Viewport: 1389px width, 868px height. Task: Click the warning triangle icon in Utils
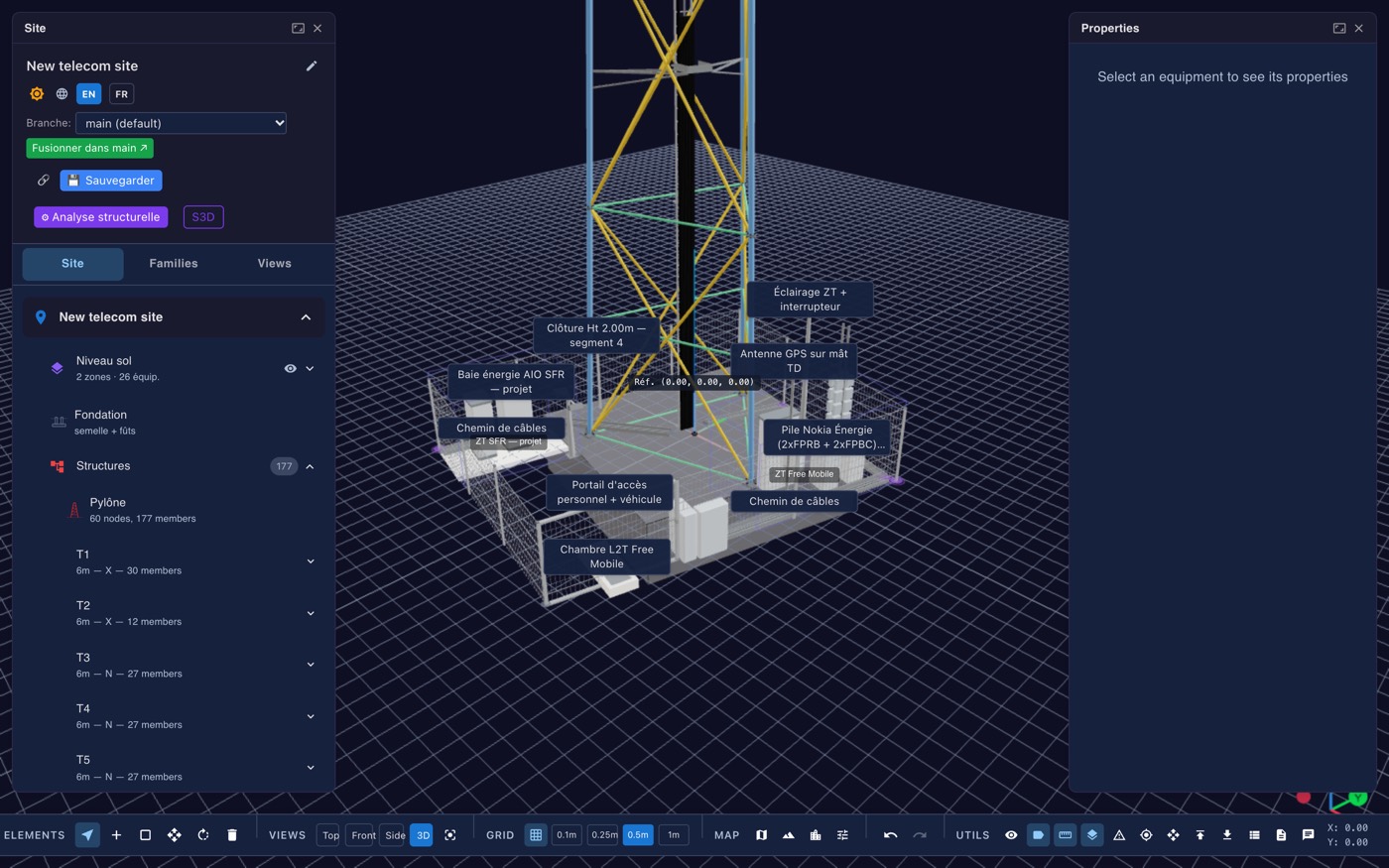point(1119,835)
